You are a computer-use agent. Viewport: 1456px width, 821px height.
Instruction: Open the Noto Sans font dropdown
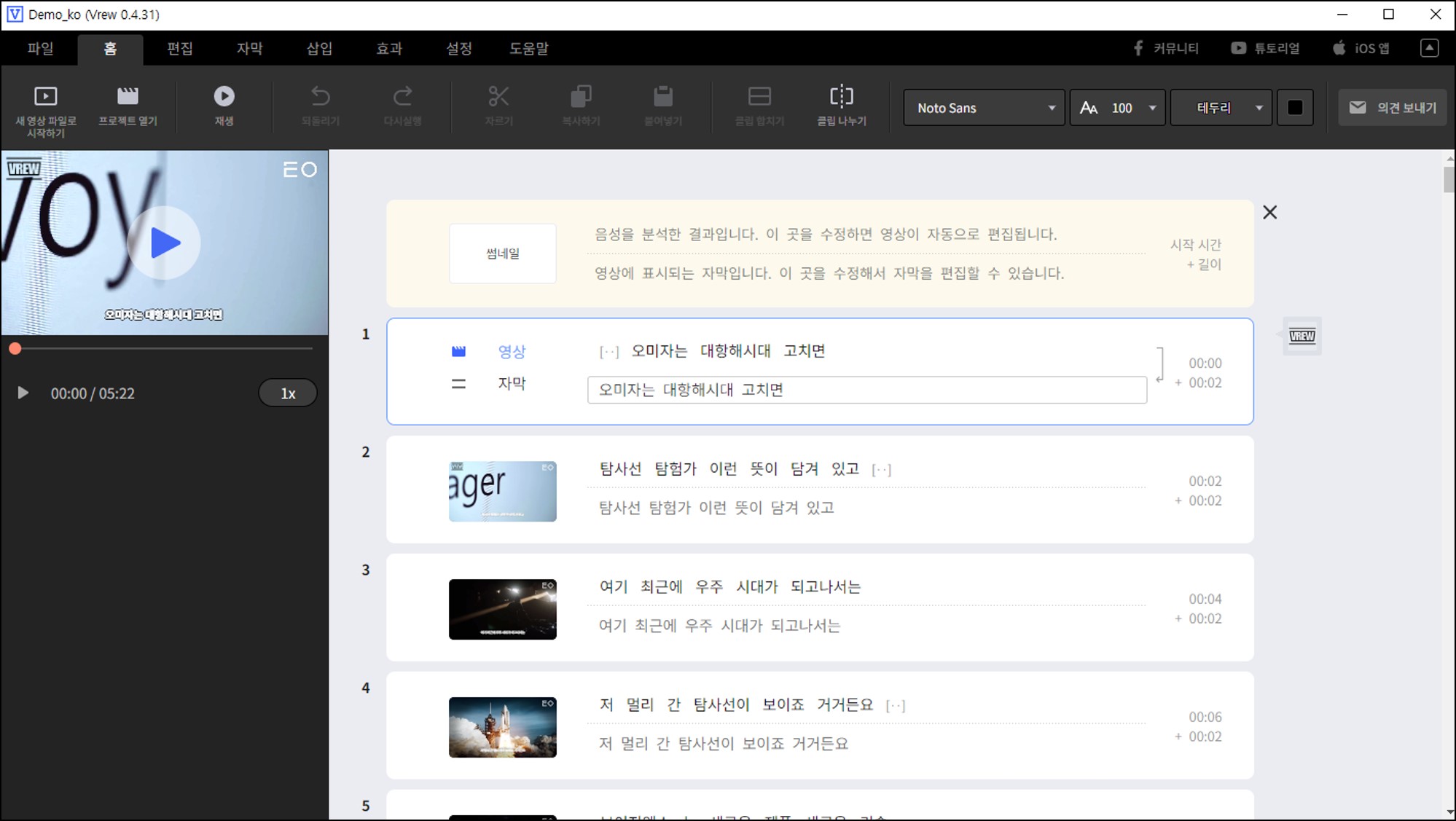984,108
